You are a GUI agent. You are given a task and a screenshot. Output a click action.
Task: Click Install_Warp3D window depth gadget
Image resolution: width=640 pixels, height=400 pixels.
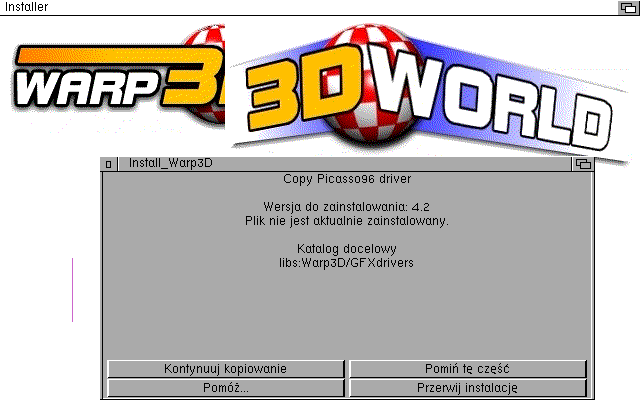[583, 164]
